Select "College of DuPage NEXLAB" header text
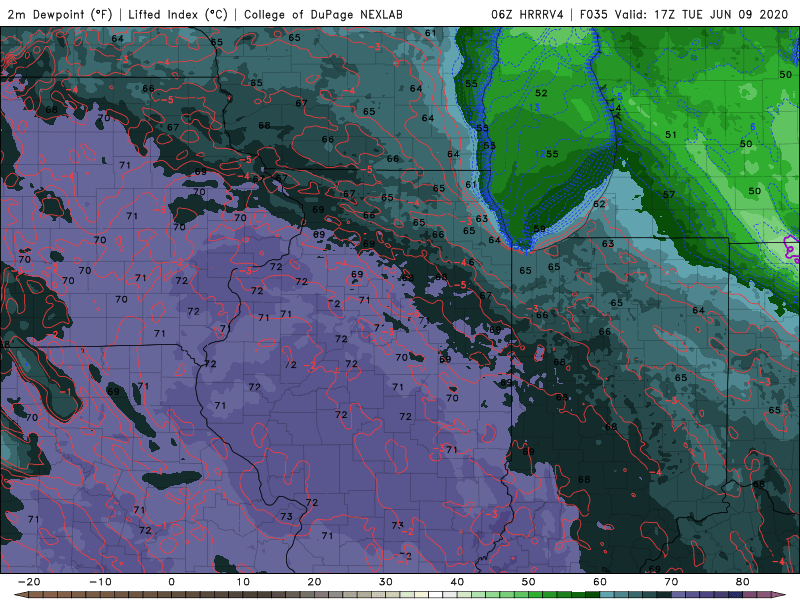This screenshot has width=800, height=600. click(x=323, y=14)
